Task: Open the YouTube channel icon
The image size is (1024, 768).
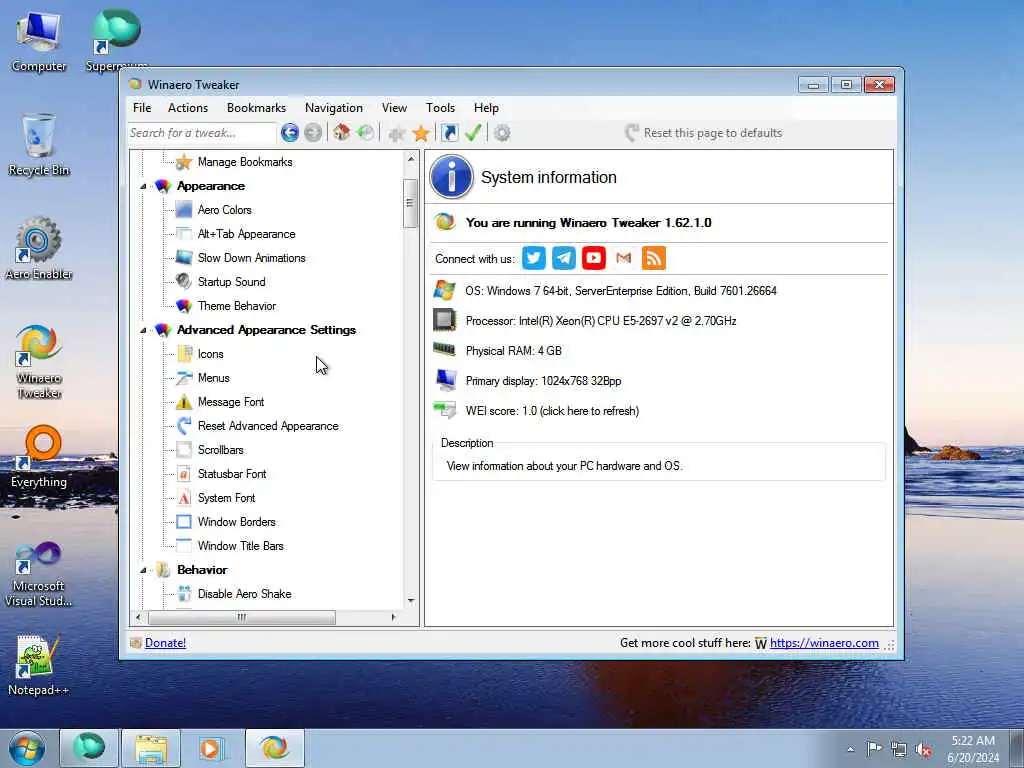Action: pos(594,258)
